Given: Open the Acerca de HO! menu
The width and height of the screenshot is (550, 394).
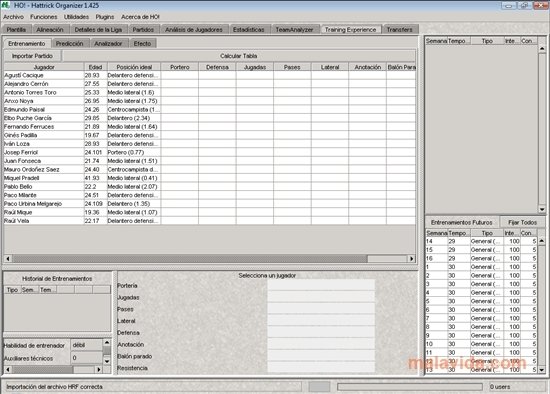Looking at the screenshot, I should [x=140, y=17].
